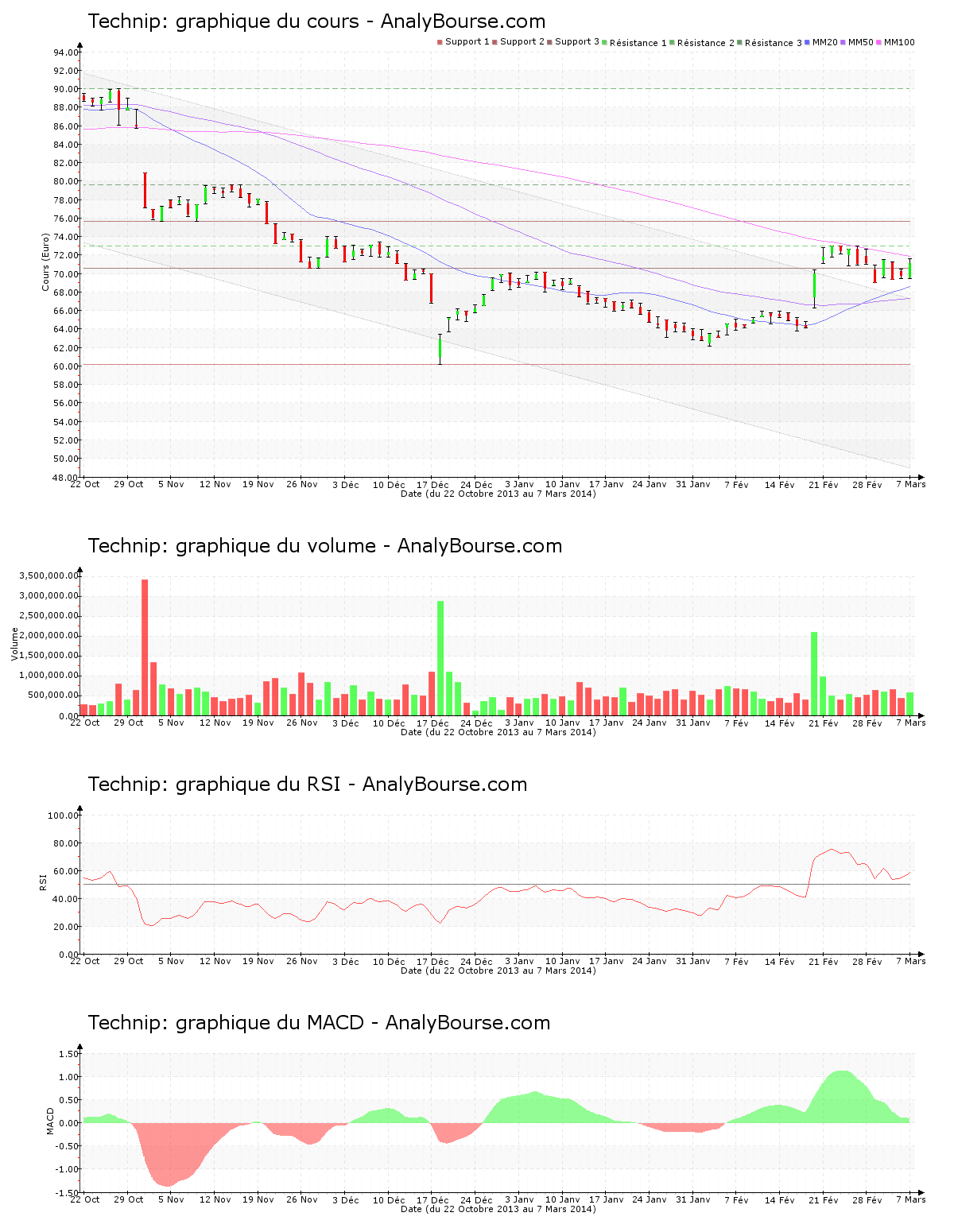Viewport: 954px width, 1232px height.
Task: Click the 40.00 value on RSI axis
Action: (x=66, y=899)
